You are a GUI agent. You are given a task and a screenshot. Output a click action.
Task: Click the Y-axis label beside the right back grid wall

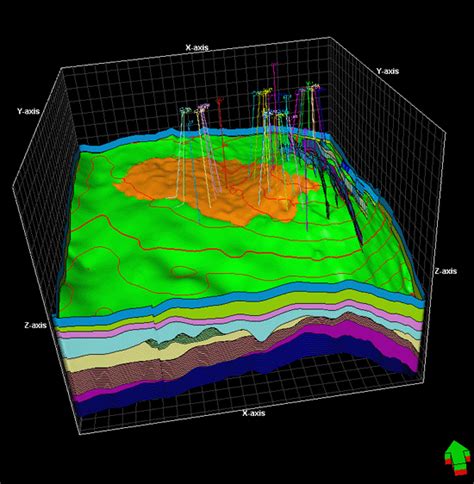(x=388, y=71)
